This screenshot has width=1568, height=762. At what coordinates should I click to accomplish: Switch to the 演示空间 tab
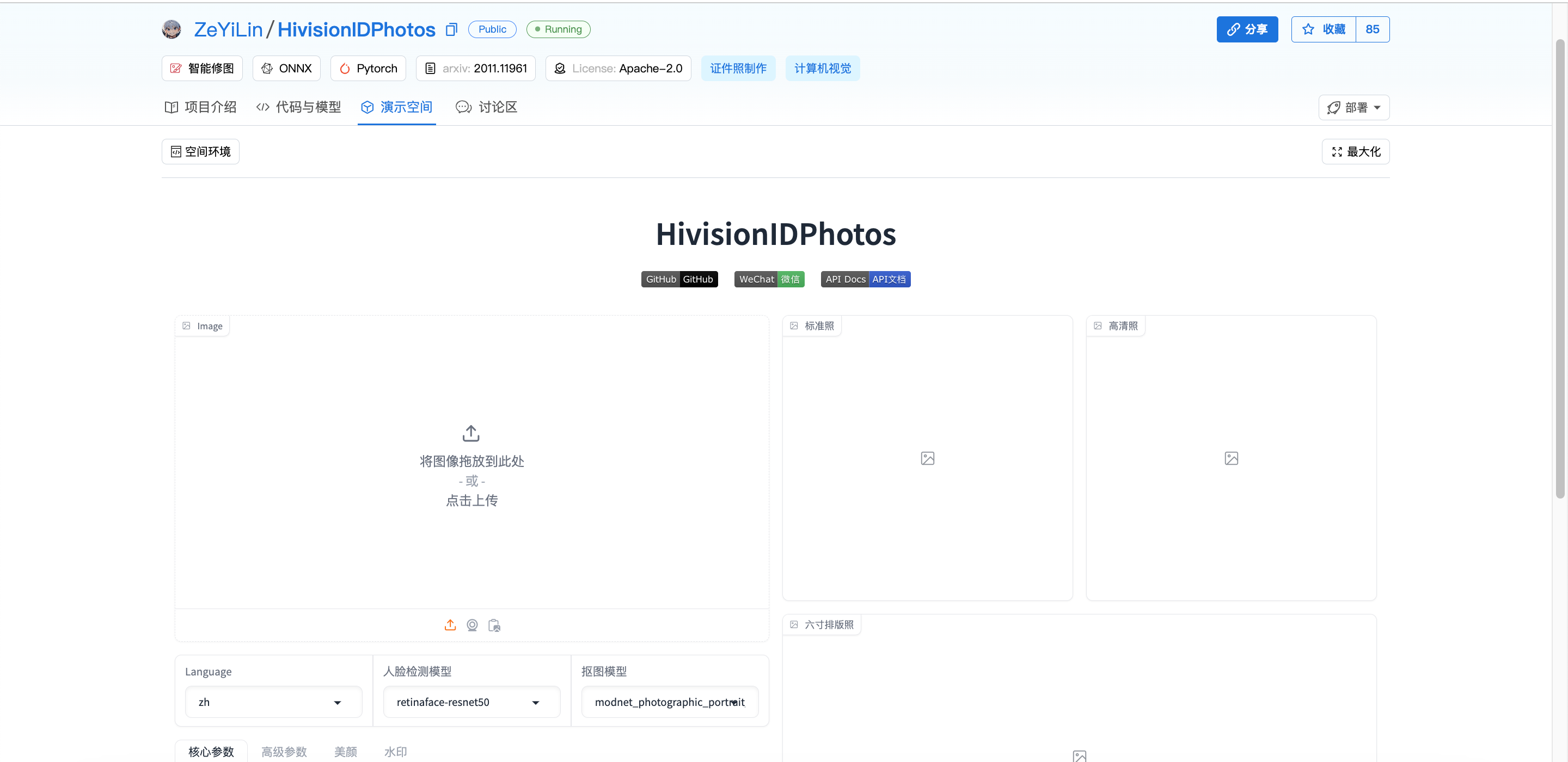[x=396, y=107]
